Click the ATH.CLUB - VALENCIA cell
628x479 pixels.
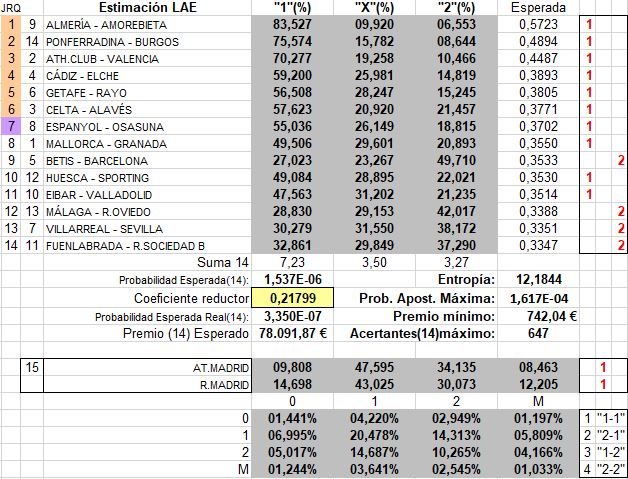[x=147, y=58]
